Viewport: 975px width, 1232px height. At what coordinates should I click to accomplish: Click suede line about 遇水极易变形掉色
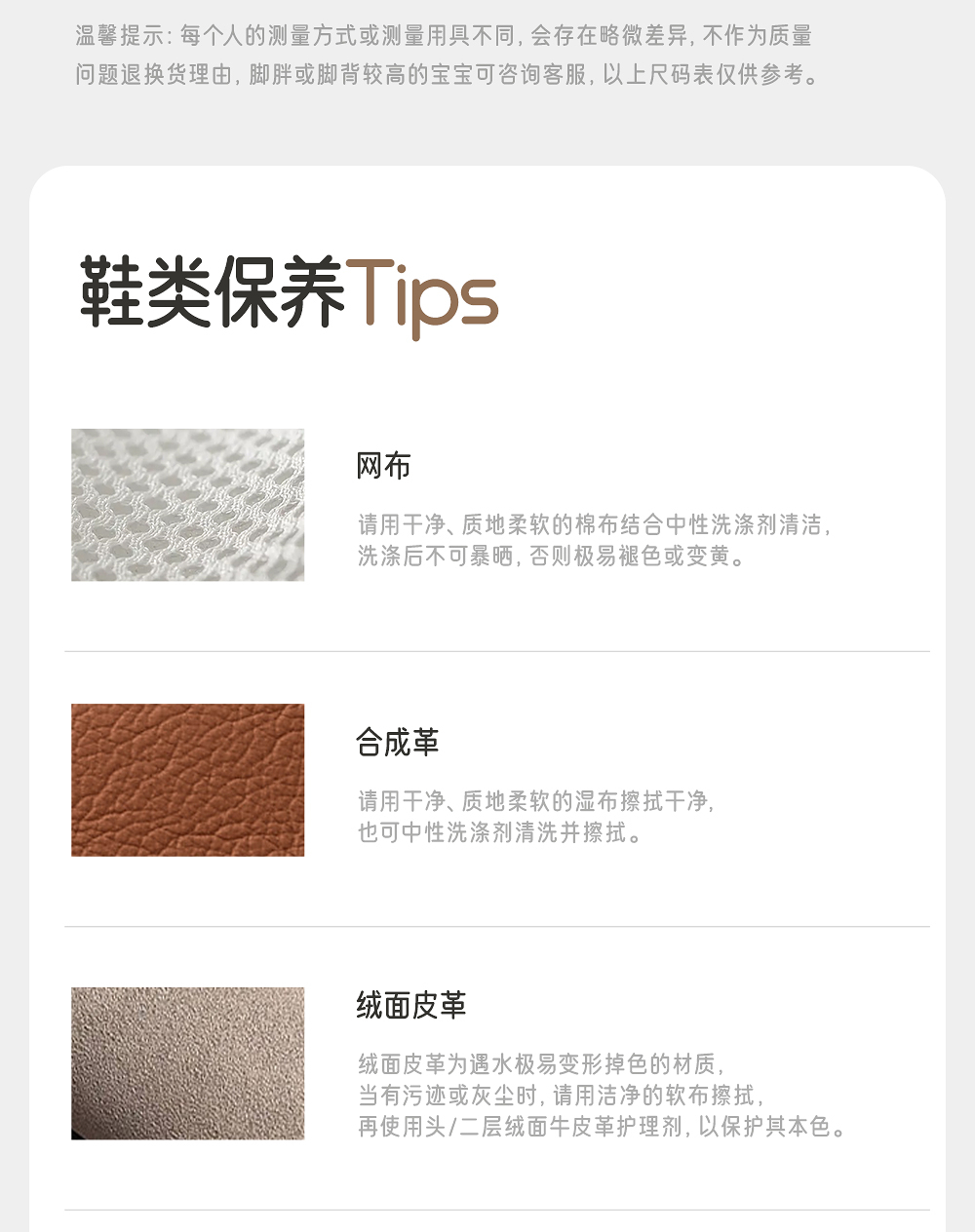coord(541,1063)
